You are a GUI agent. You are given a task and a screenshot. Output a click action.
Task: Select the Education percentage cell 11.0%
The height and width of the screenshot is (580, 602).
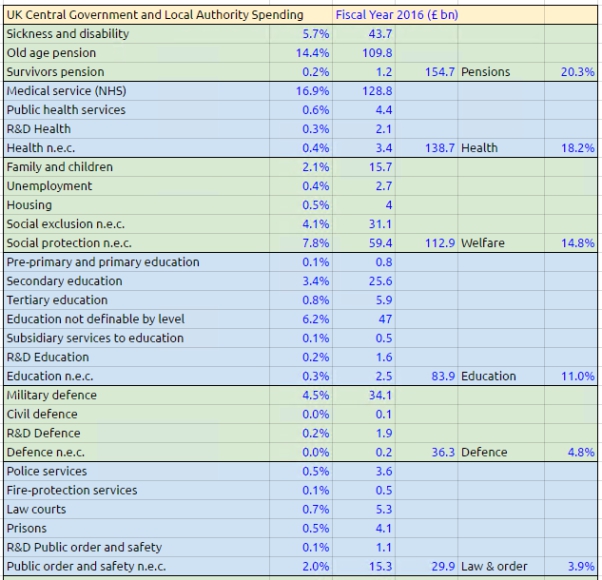571,376
